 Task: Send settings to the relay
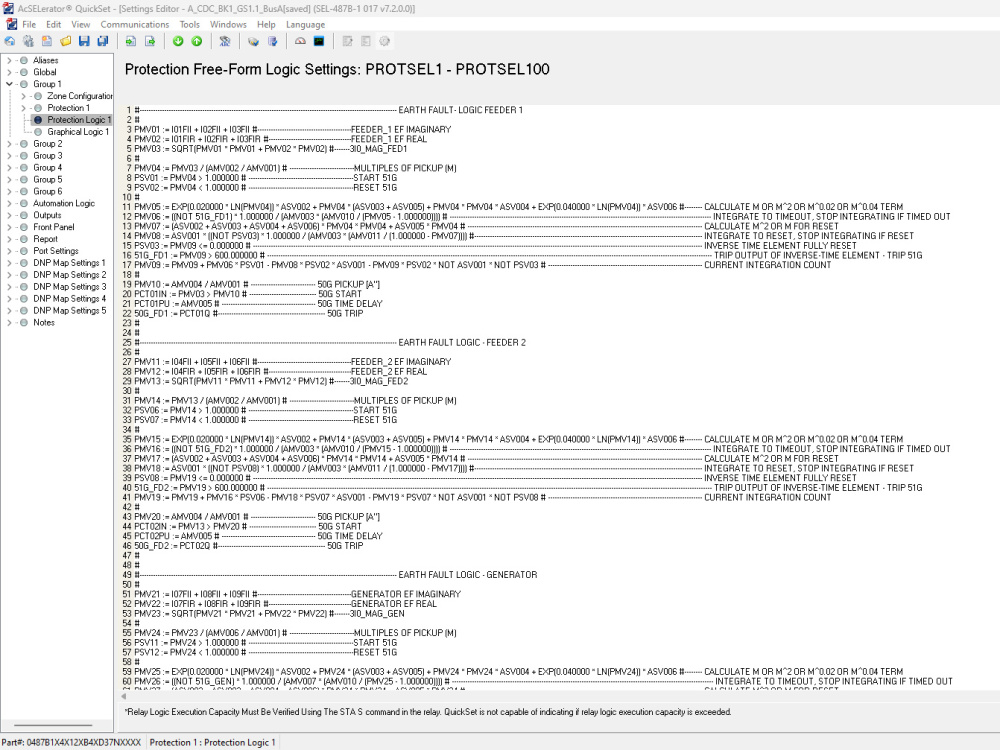[196, 41]
